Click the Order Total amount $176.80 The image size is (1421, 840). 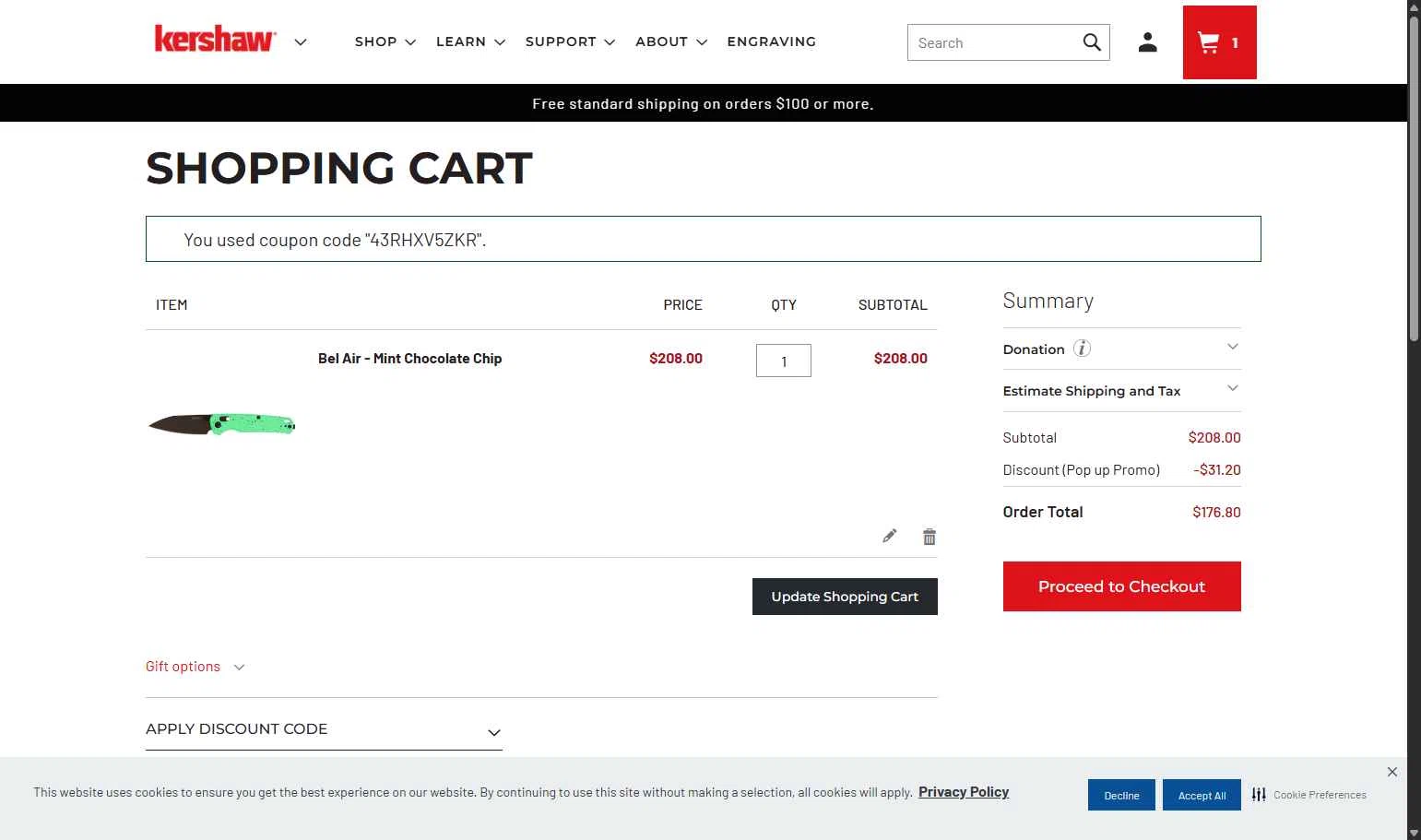[x=1216, y=512]
